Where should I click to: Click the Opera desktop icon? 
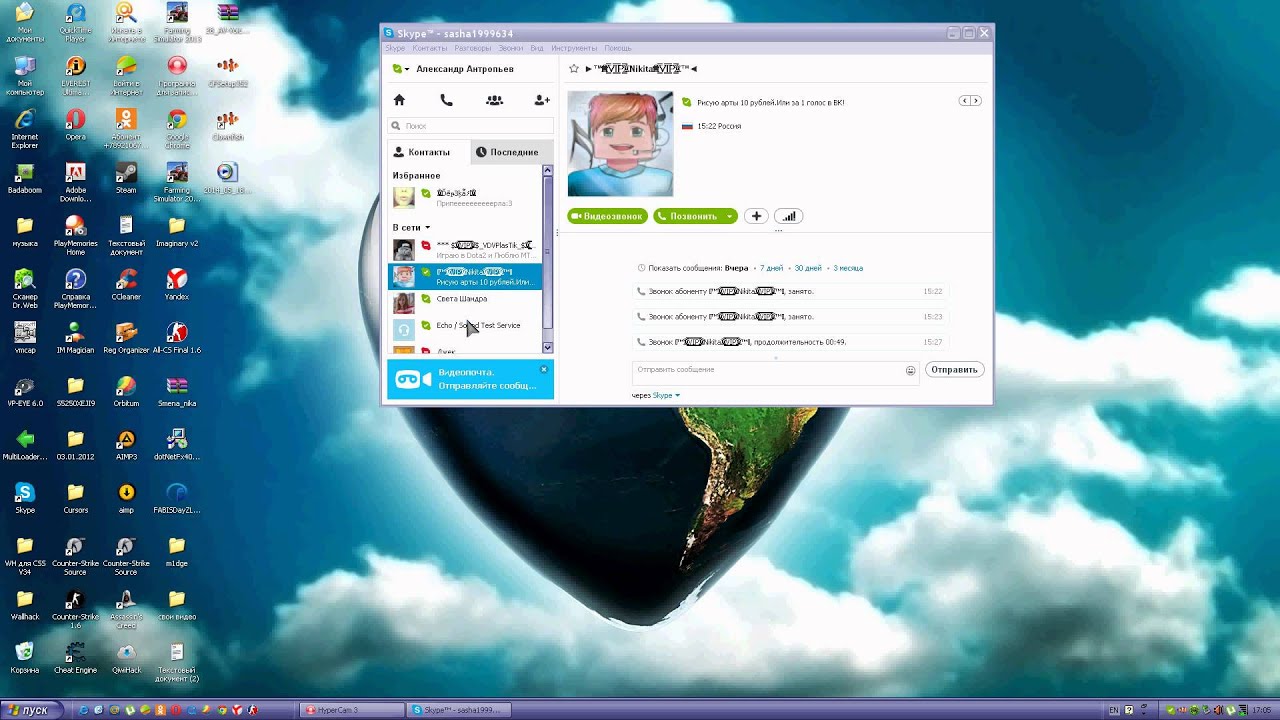coord(75,124)
